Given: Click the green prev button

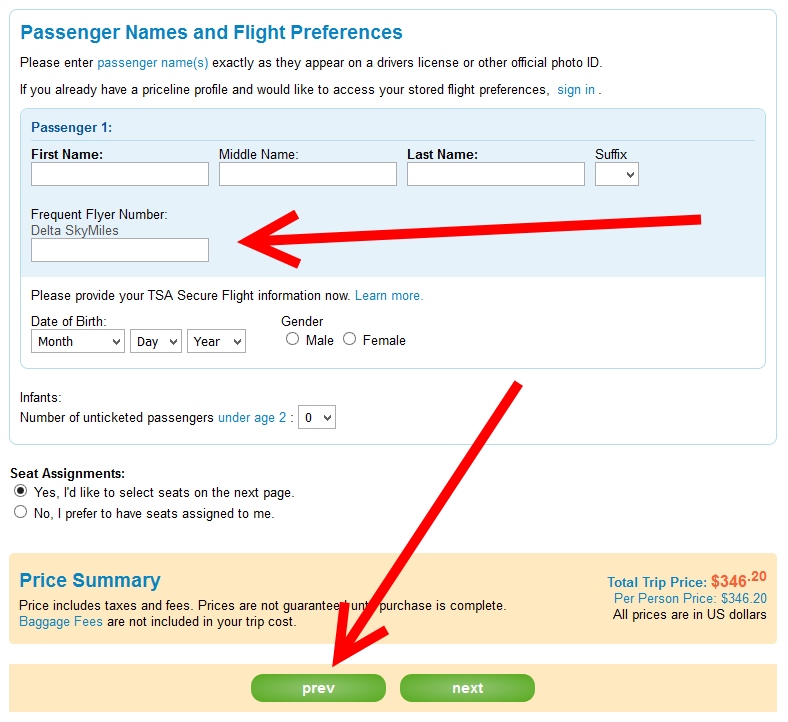Looking at the screenshot, I should click(x=318, y=688).
